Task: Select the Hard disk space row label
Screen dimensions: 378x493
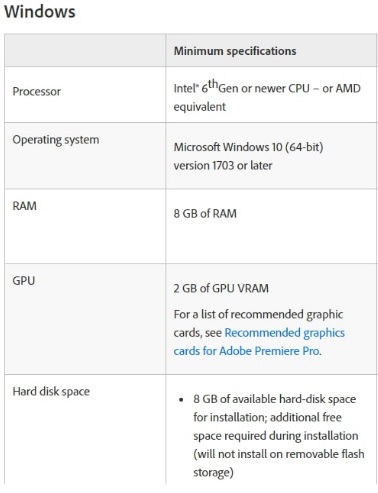Action: [x=51, y=391]
